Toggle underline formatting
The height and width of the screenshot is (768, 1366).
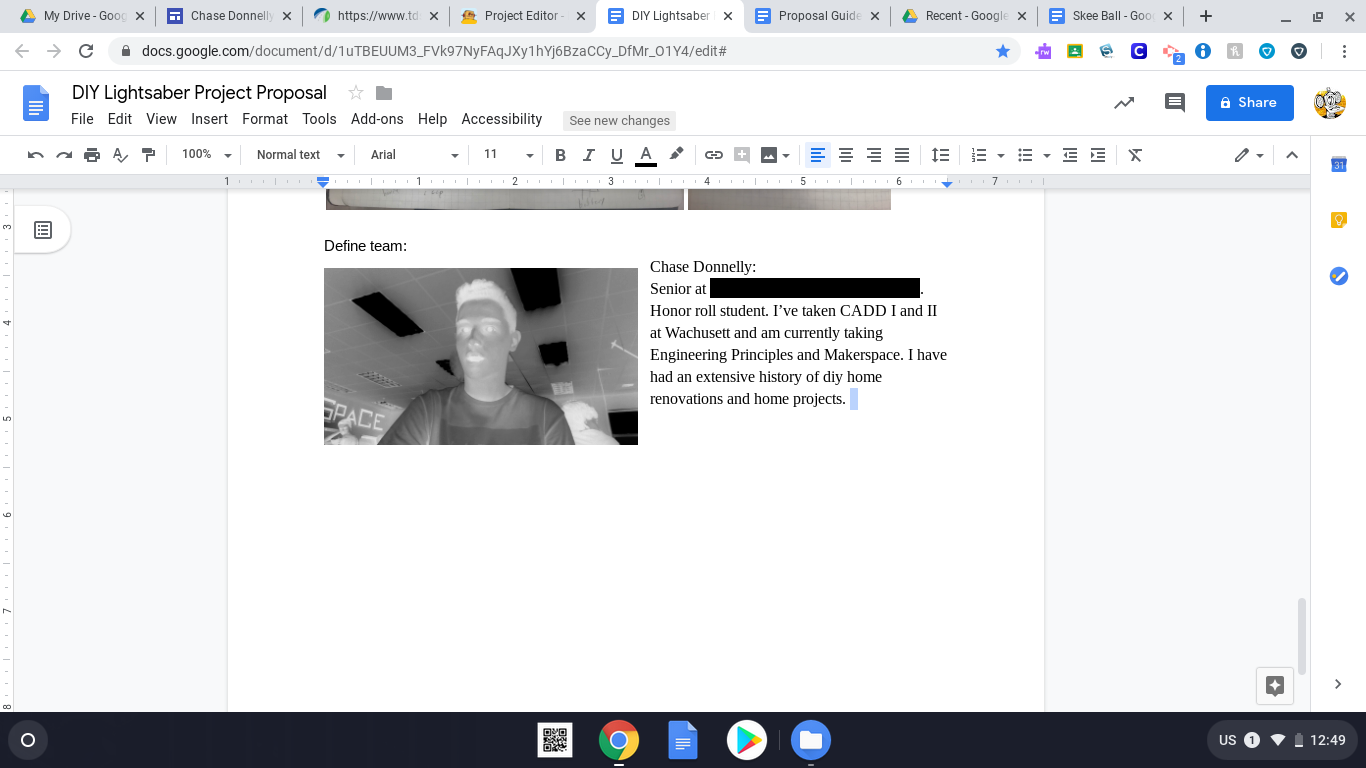coord(616,155)
